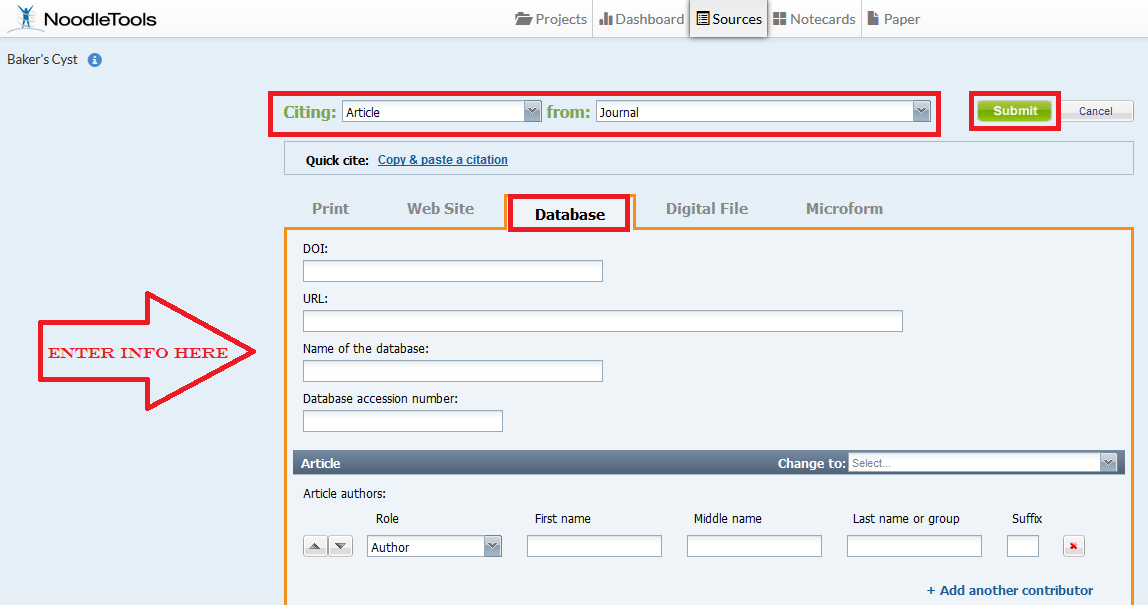
Task: Click the Name of the database field
Action: 452,371
